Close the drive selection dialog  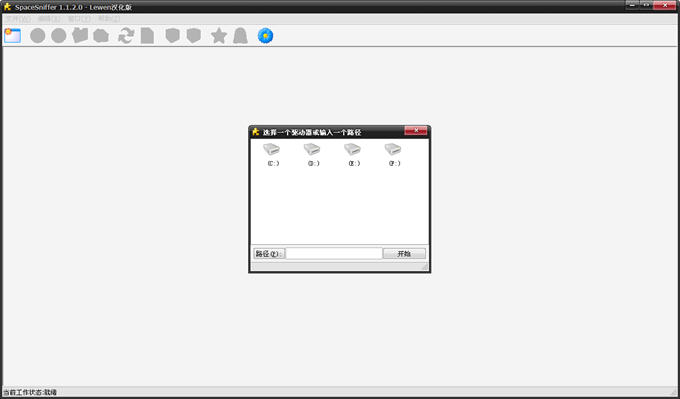click(x=415, y=131)
